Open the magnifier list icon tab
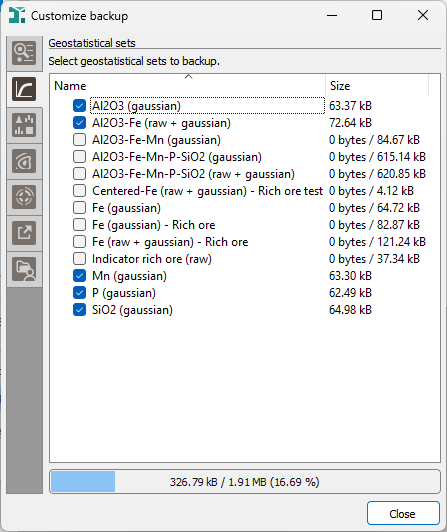The image size is (447, 532). (24, 53)
